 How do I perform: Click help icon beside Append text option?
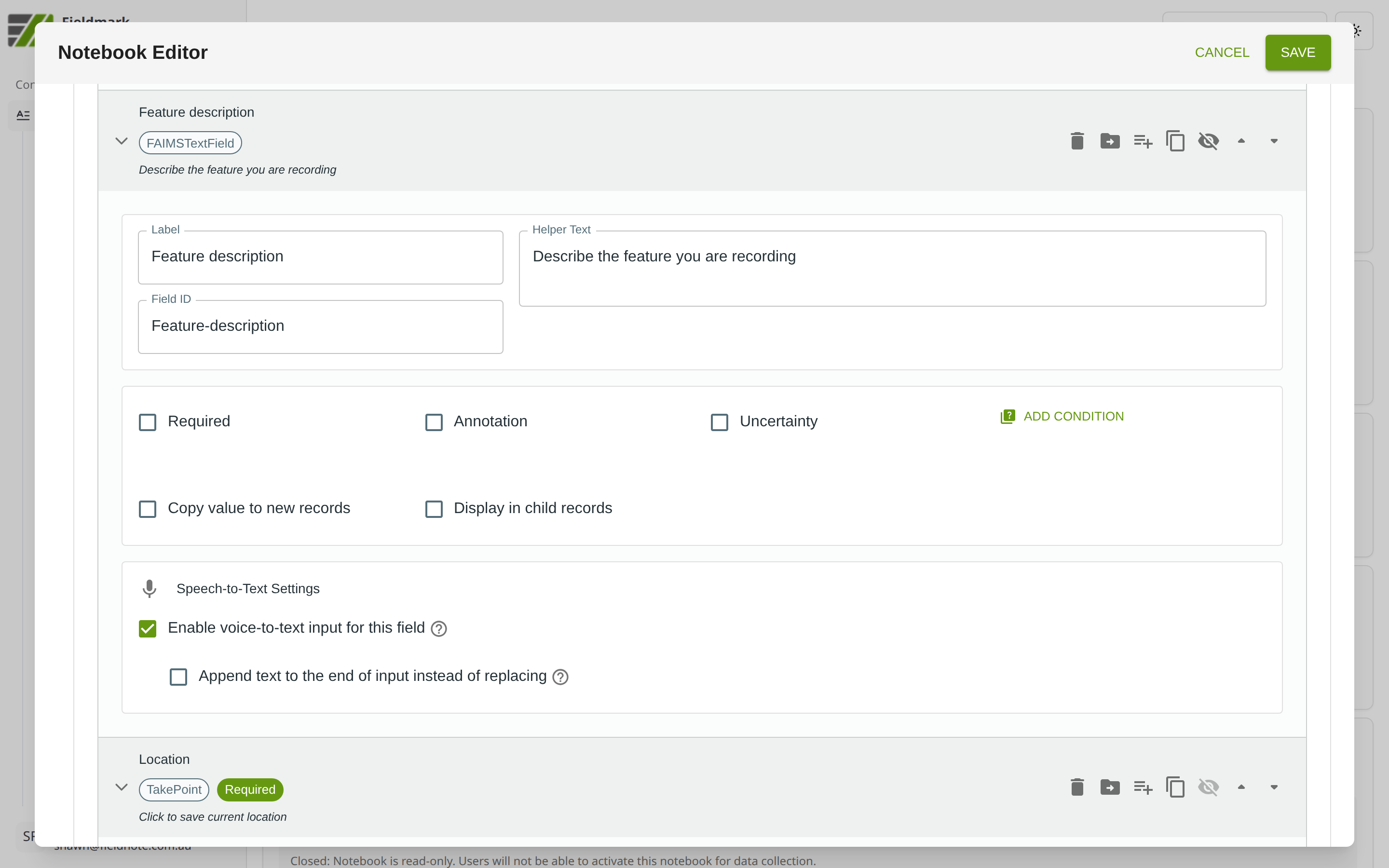(x=560, y=678)
